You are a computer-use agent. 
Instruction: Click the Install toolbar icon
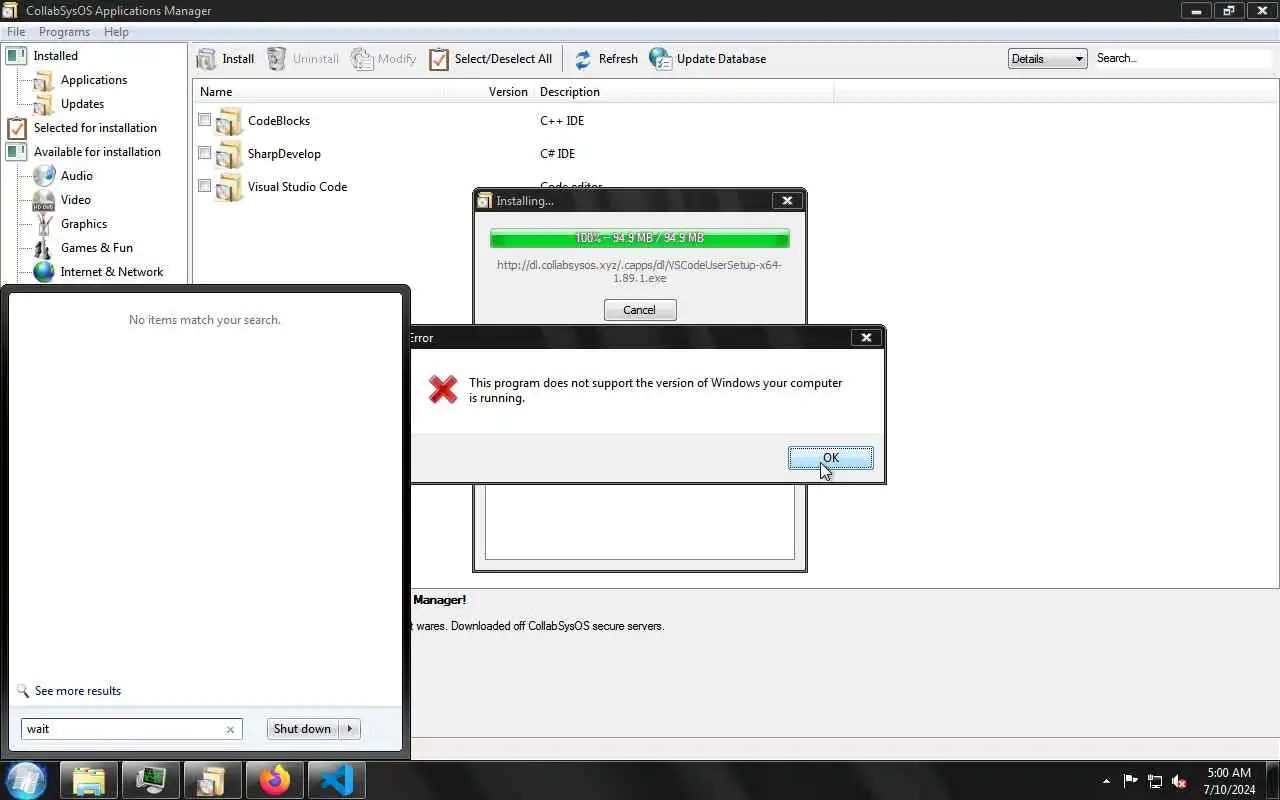(207, 59)
